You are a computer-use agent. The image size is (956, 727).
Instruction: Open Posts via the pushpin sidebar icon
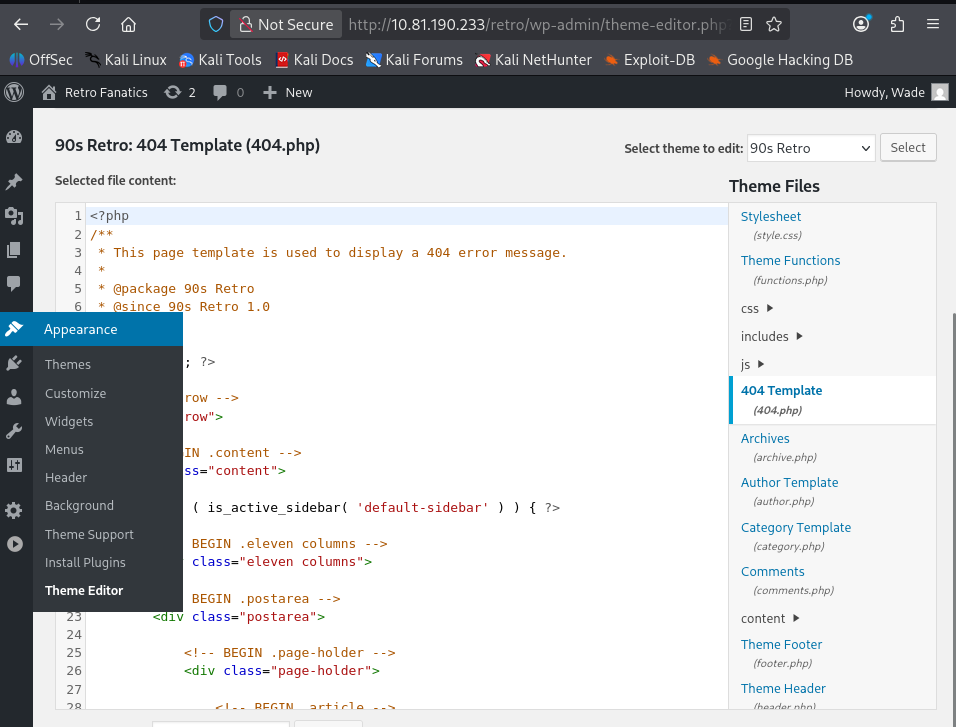coord(14,182)
